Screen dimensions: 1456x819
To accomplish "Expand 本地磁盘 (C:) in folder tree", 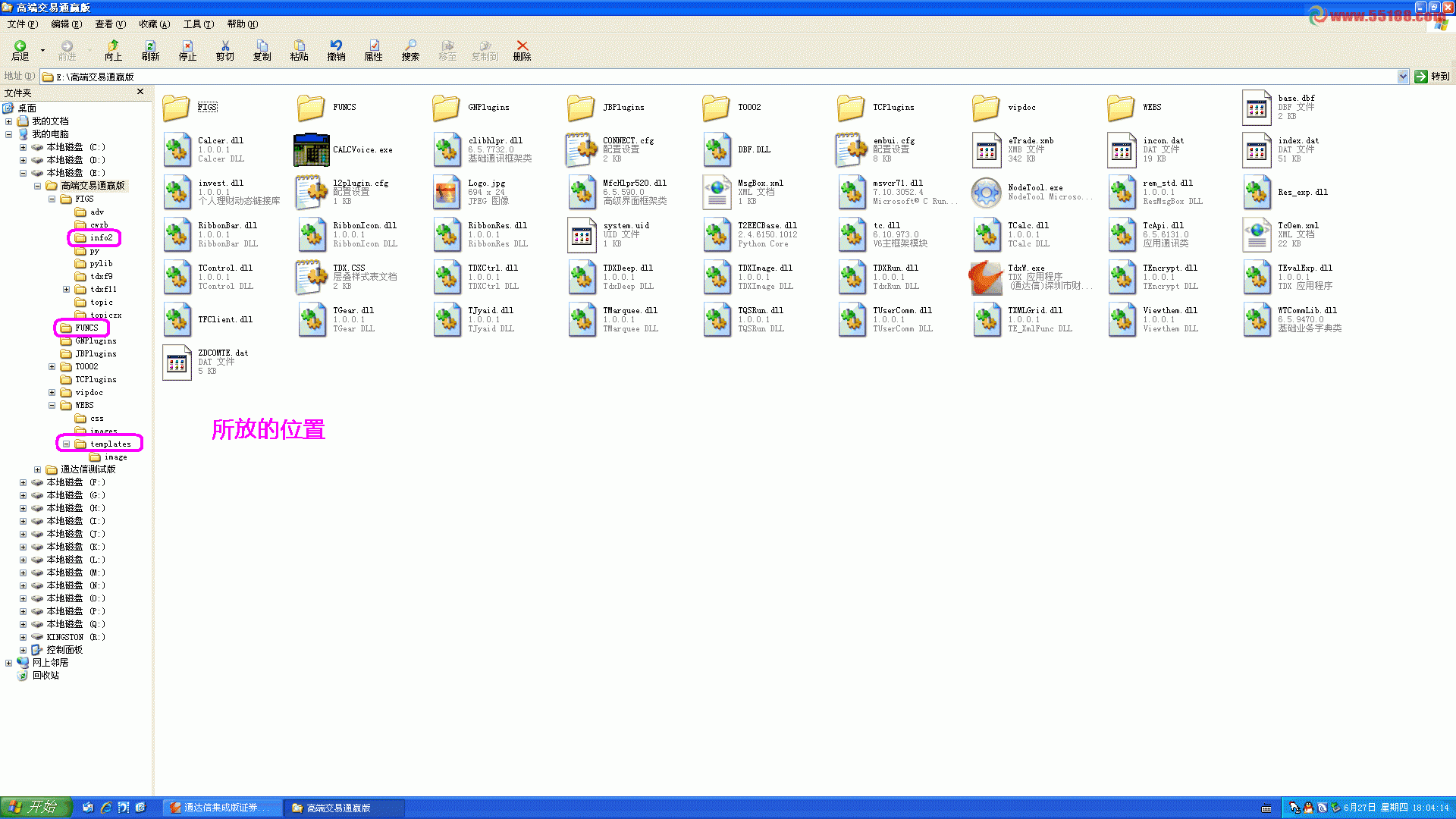I will [23, 147].
